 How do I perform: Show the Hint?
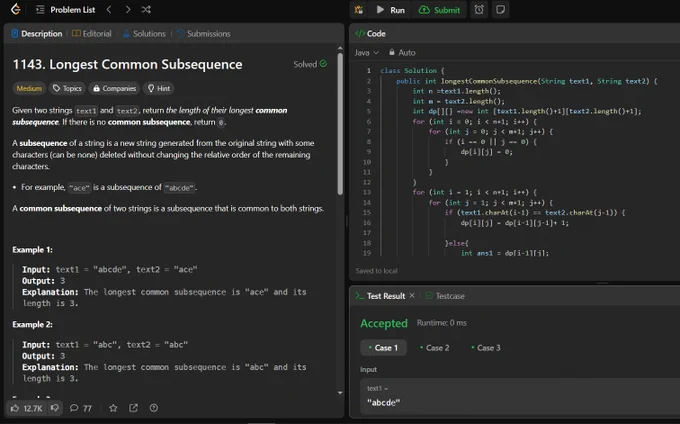[159, 88]
